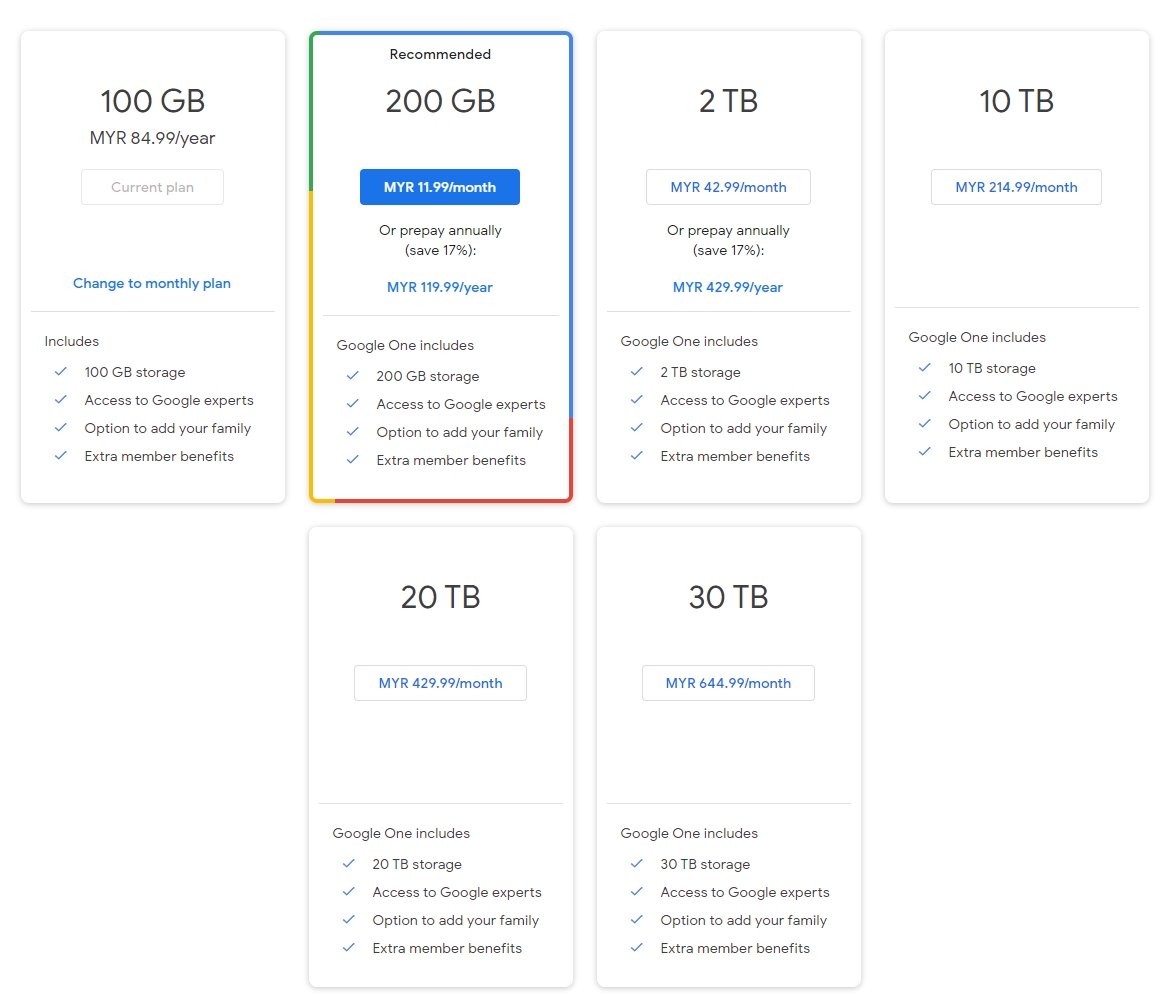The image size is (1176, 1001).
Task: Click the Recommended label on 200 GB card
Action: 440,54
